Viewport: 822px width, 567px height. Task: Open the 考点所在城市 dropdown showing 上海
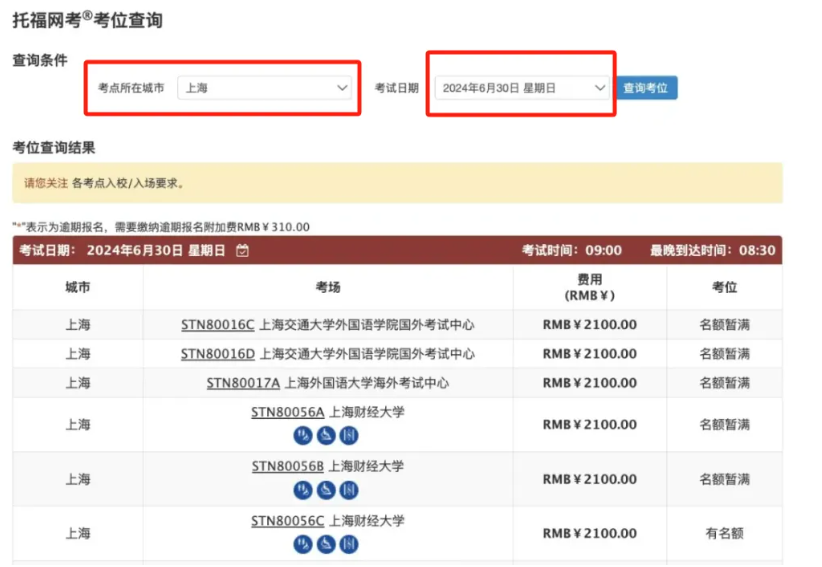[x=265, y=88]
